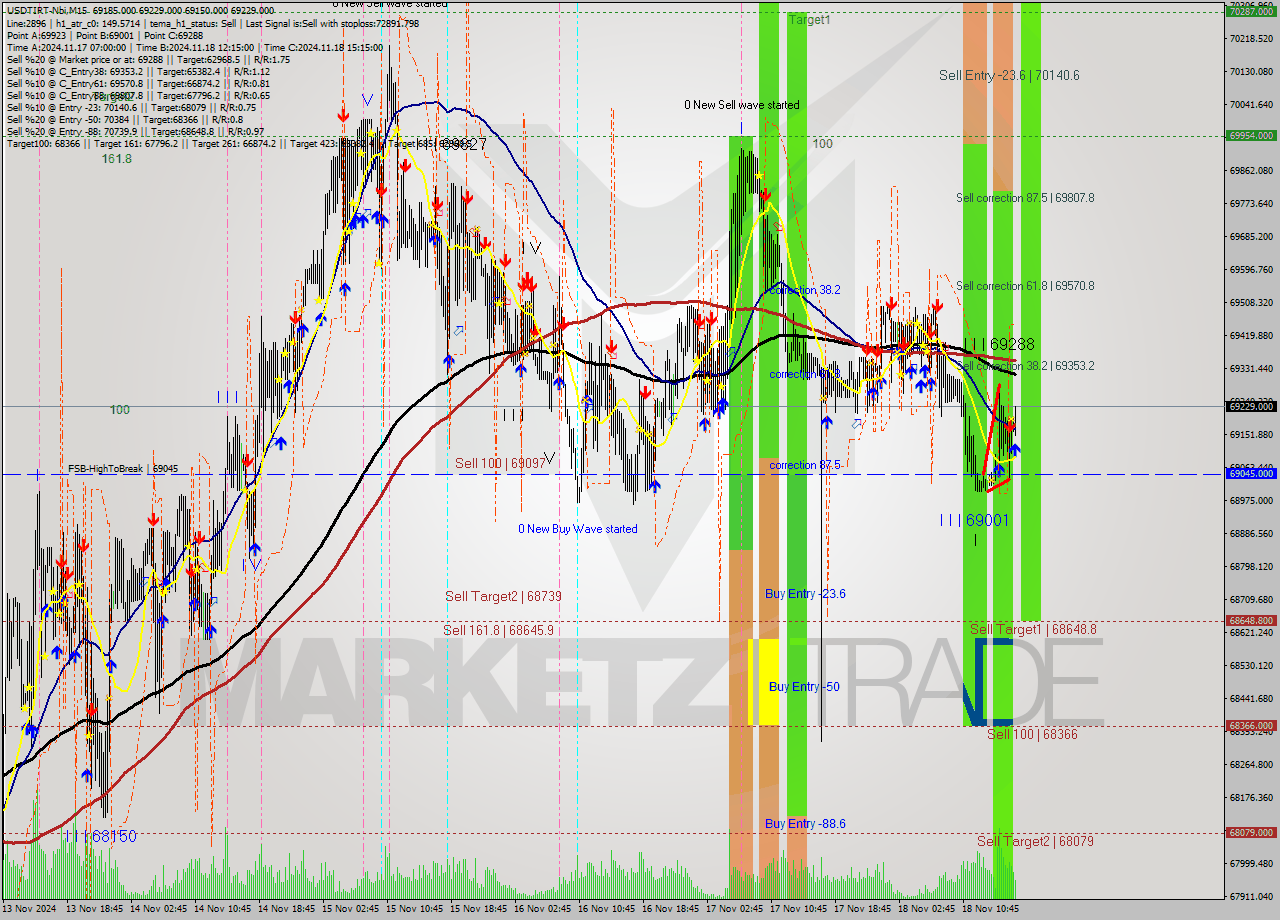Click the 'Point A:69923' info row
1280x920 pixels.
pyautogui.click(x=105, y=35)
